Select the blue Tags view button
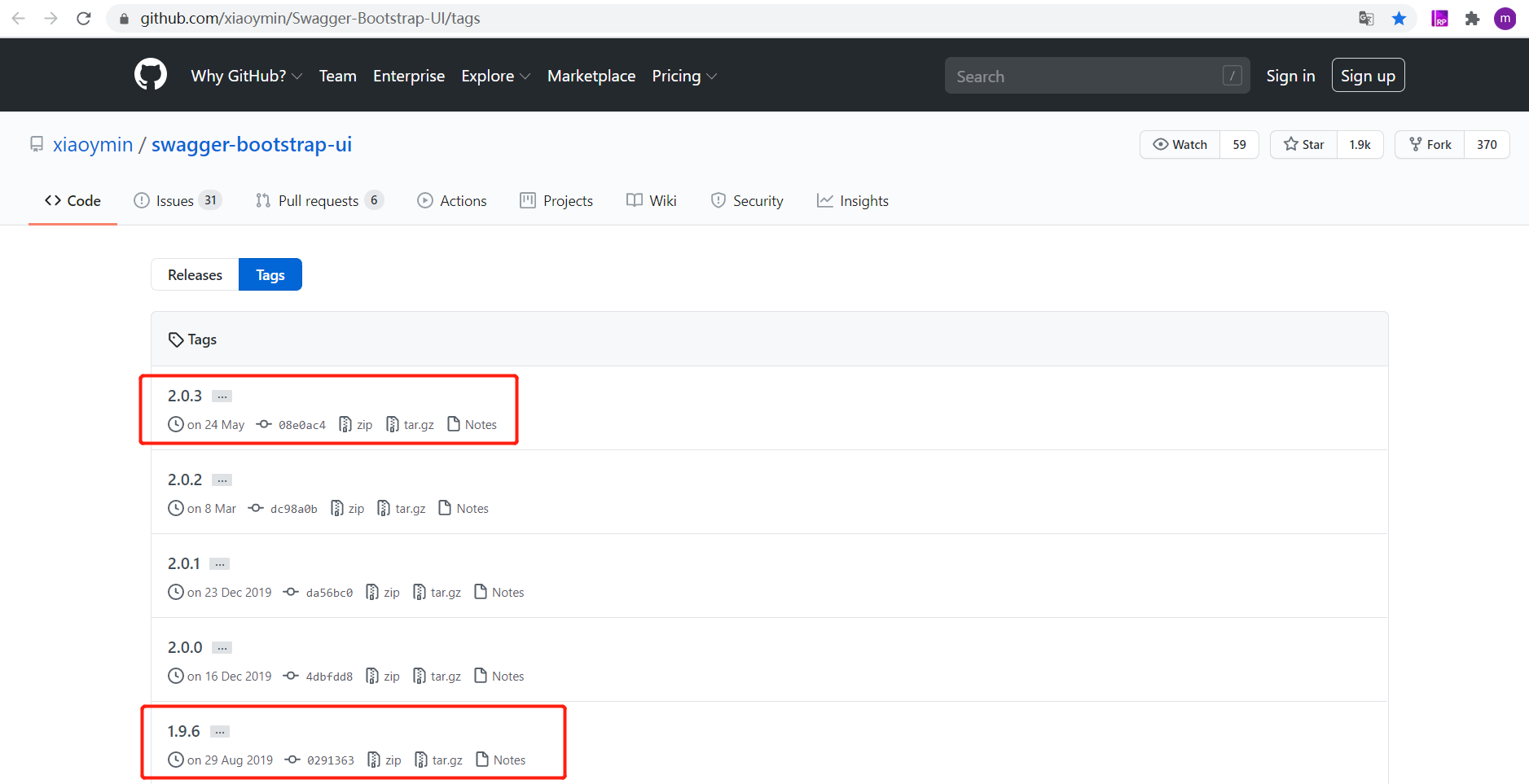Screen dimensions: 1529x784 [270, 274]
